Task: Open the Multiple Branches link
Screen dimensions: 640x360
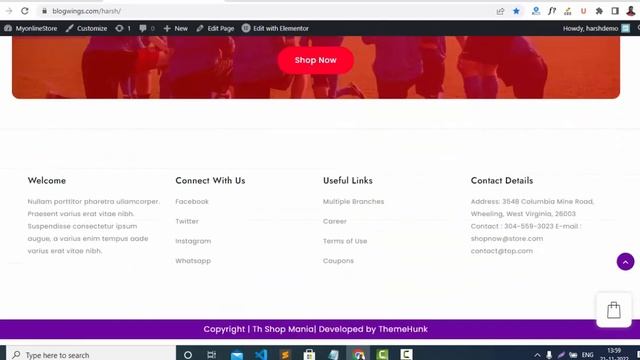Action: (353, 202)
